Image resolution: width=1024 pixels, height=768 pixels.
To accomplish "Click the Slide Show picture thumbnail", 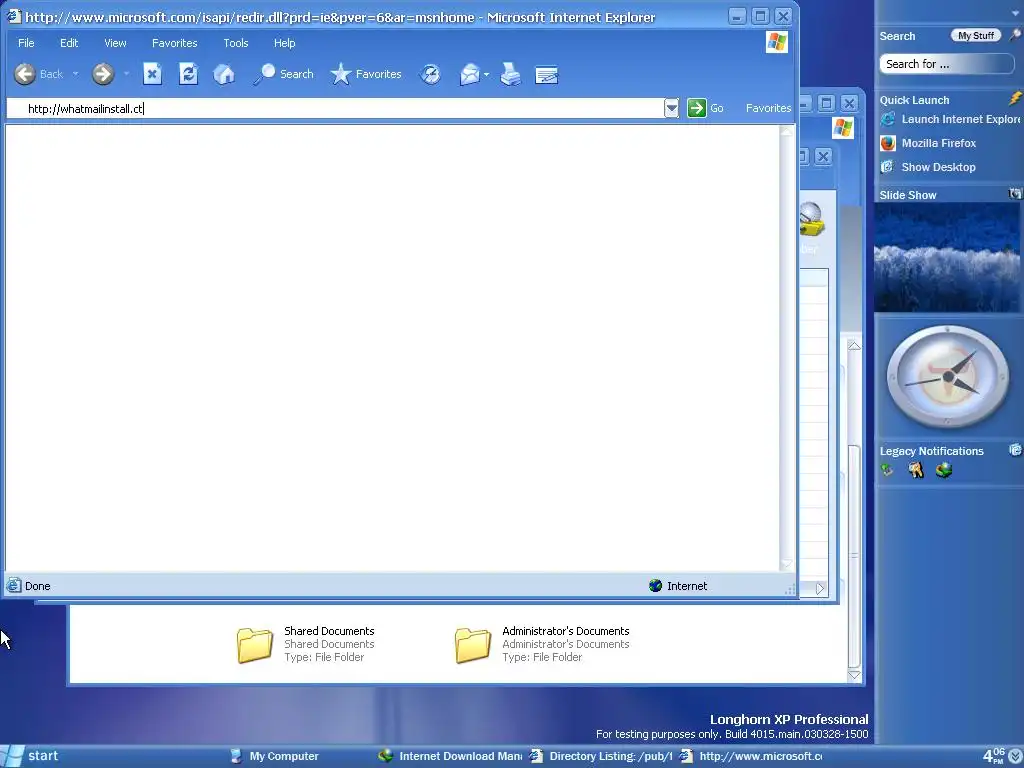I will tap(947, 257).
